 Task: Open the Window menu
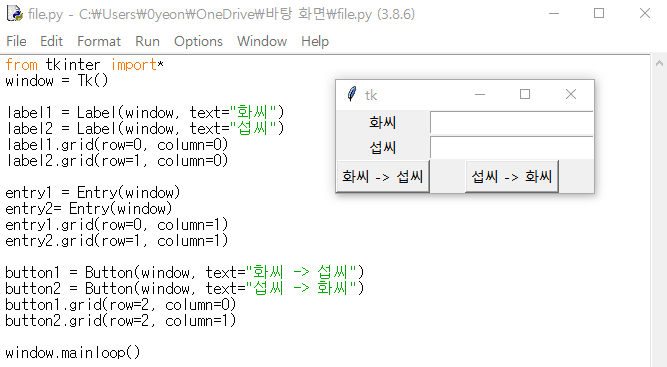(262, 41)
